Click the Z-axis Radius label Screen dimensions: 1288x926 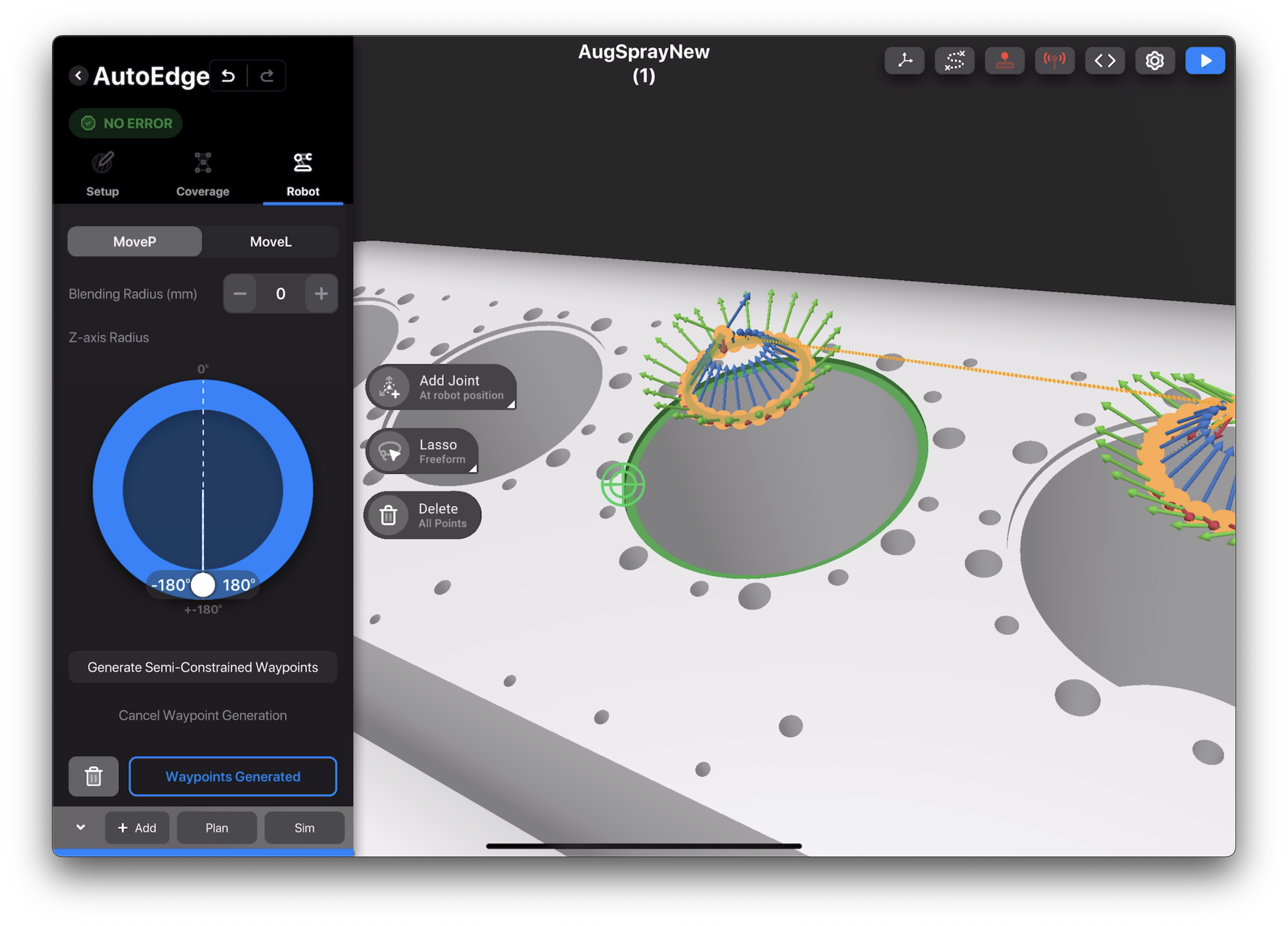click(109, 337)
